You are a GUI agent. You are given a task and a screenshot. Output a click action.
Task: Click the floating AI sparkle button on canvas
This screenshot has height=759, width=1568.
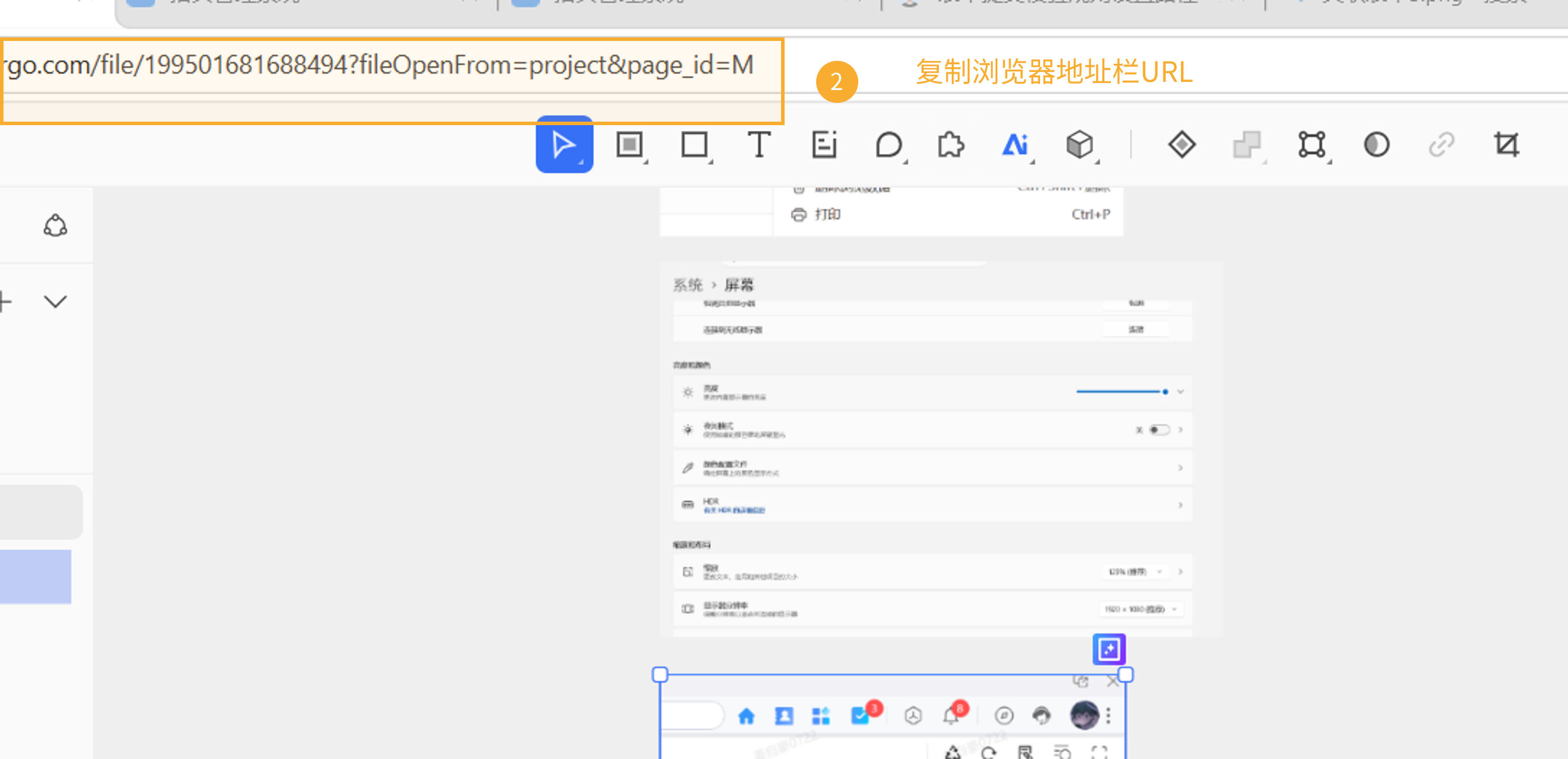click(x=1108, y=649)
